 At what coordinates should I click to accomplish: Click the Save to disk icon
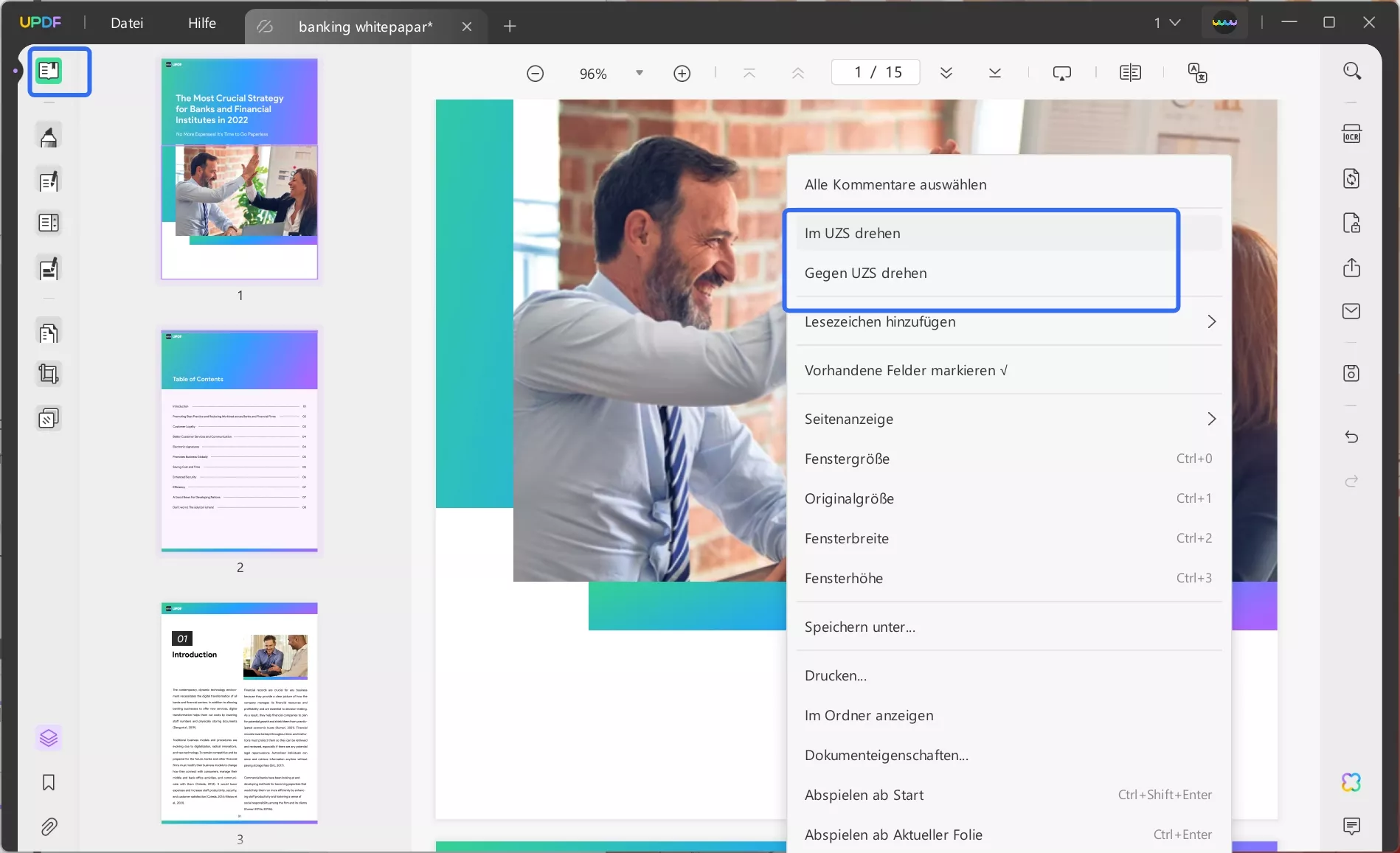click(x=1352, y=373)
